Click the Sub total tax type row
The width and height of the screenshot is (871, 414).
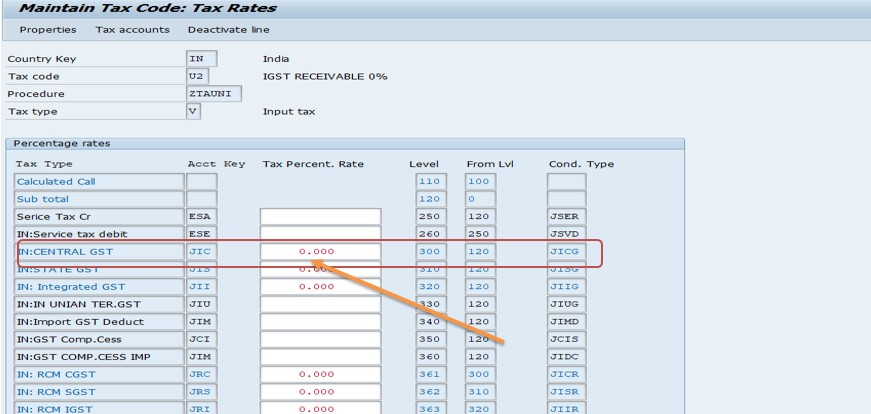98,199
